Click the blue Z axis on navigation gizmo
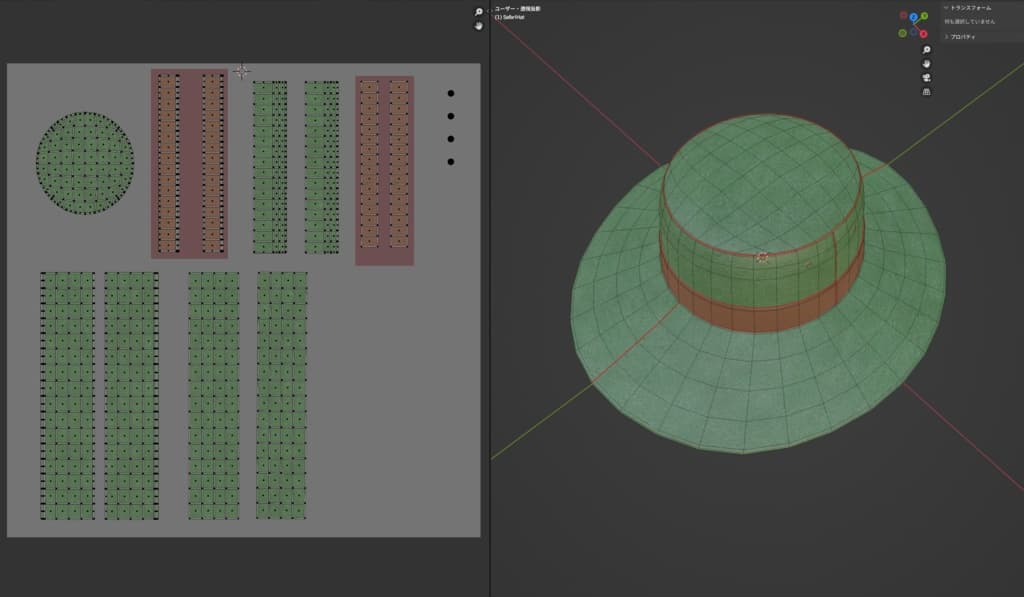Viewport: 1024px width, 597px height. (913, 17)
